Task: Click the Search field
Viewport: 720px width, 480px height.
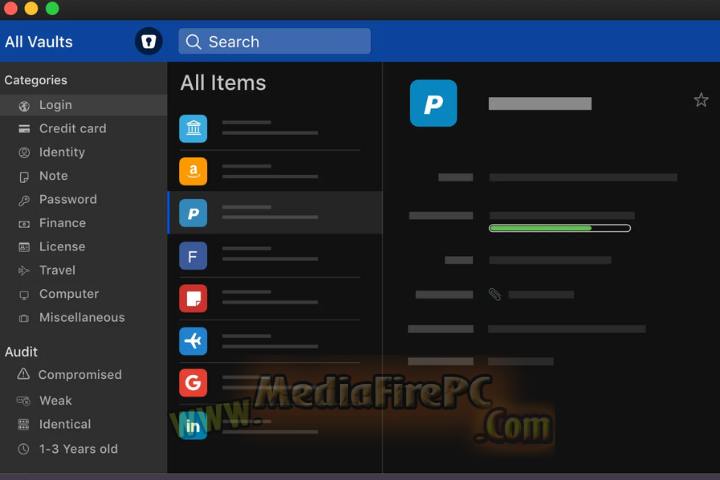Action: 274,41
